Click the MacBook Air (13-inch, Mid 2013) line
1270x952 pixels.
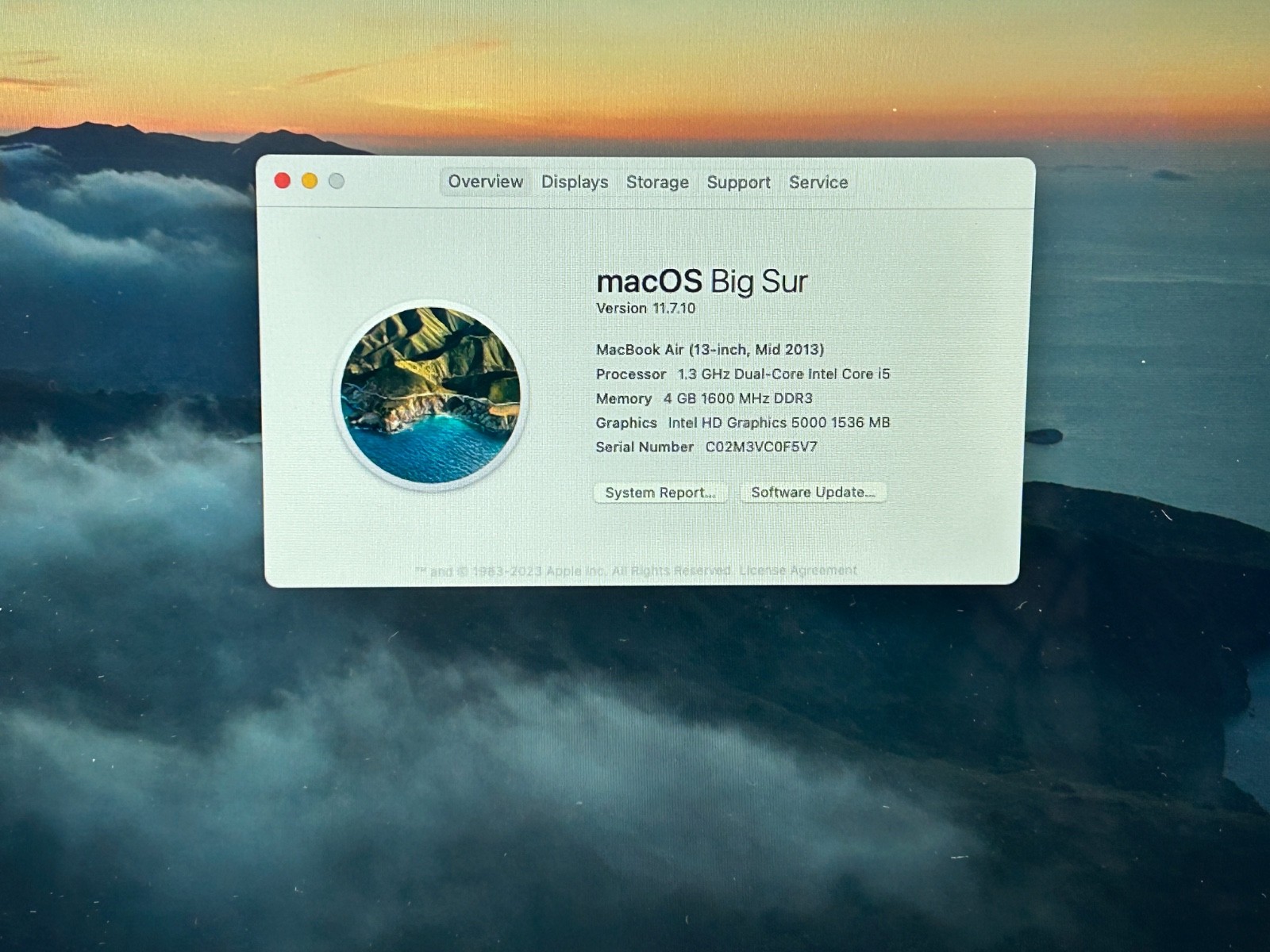(710, 349)
